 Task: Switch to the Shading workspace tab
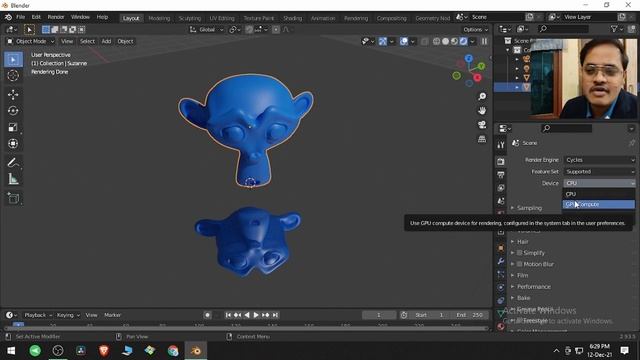coord(293,18)
